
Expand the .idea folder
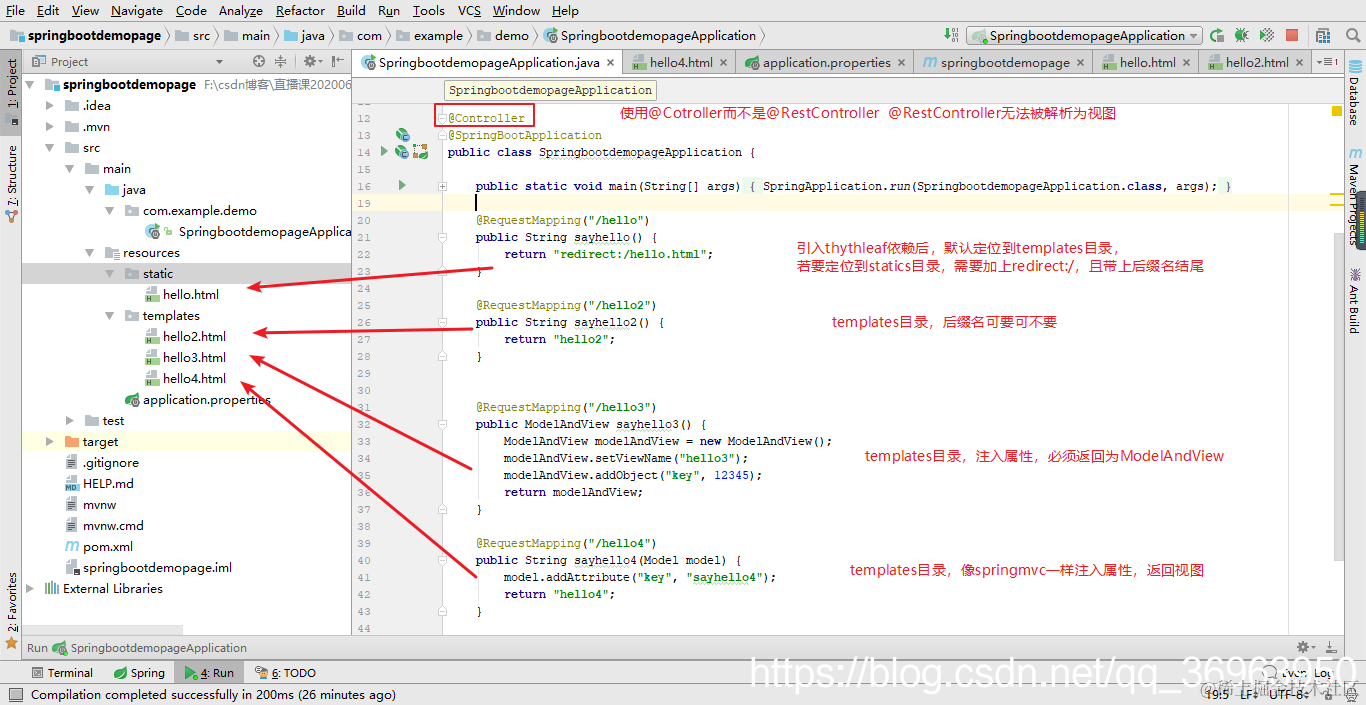(50, 105)
